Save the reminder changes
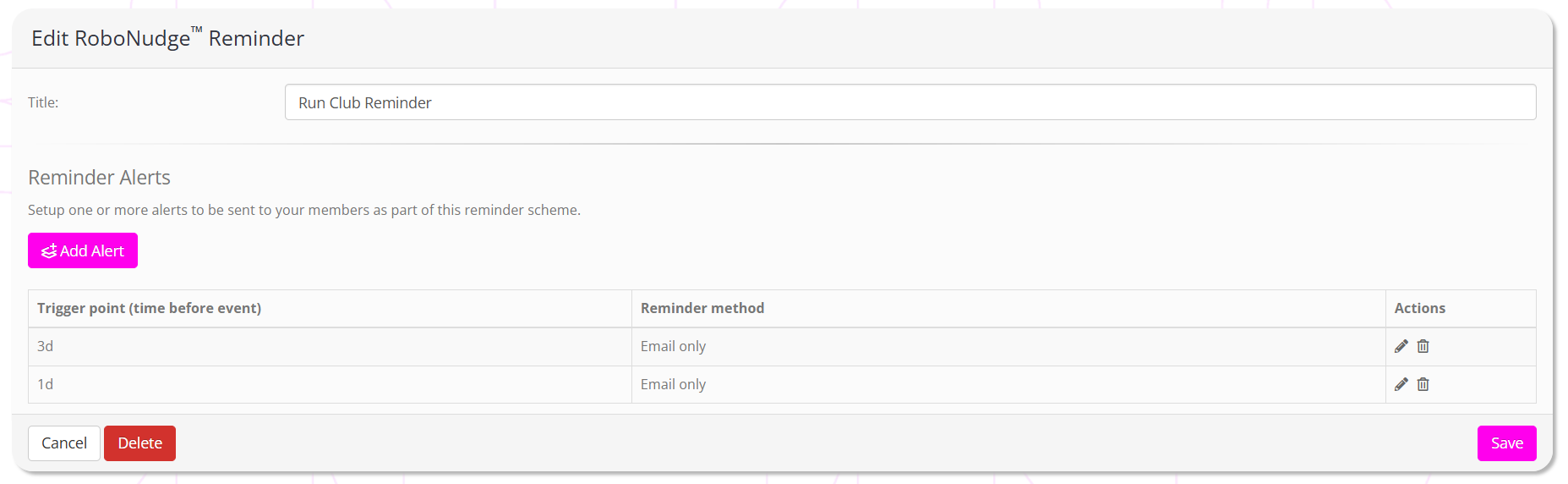The height and width of the screenshot is (484, 1568). pos(1506,443)
